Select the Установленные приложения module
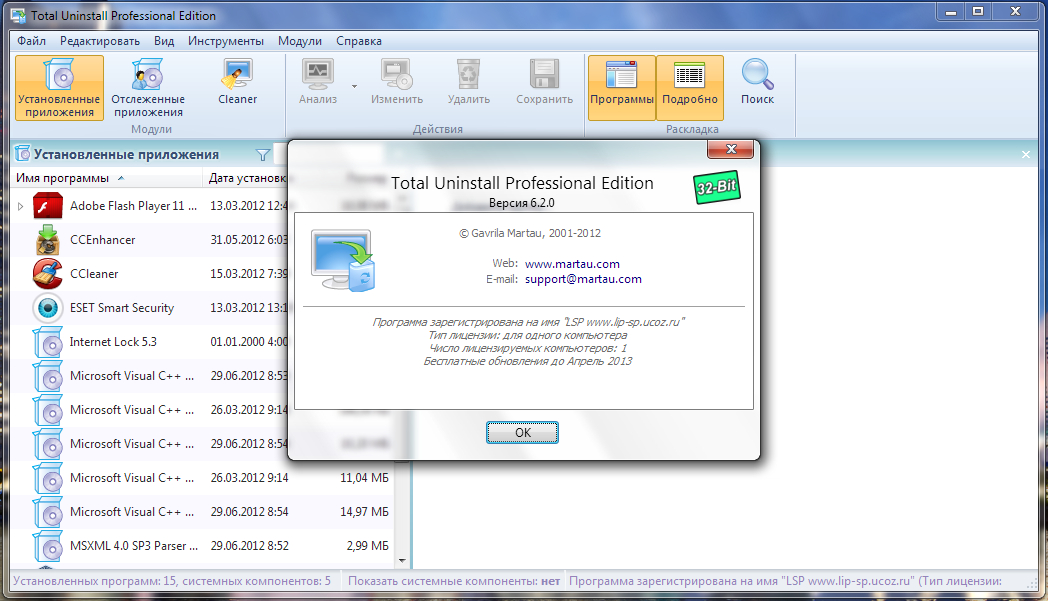 (x=59, y=88)
